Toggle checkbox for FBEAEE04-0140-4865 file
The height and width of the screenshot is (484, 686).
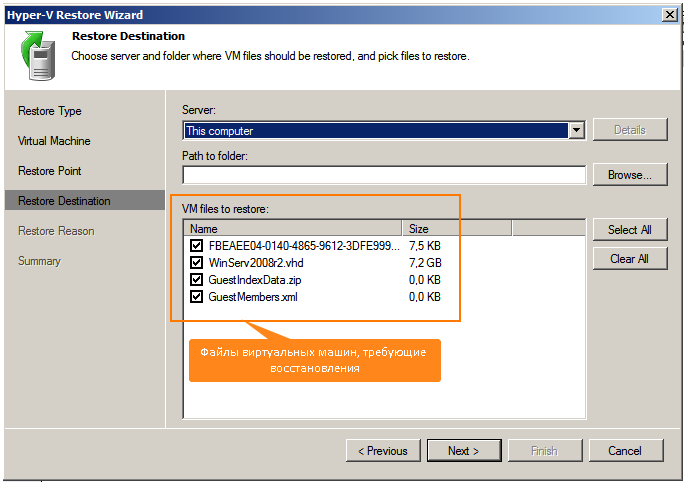pos(196,245)
